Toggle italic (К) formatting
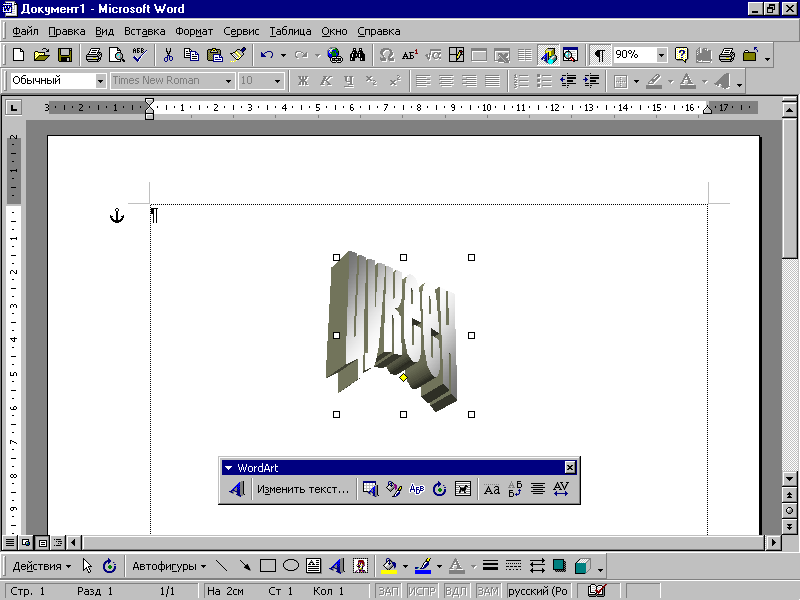Image resolution: width=800 pixels, height=600 pixels. (326, 81)
